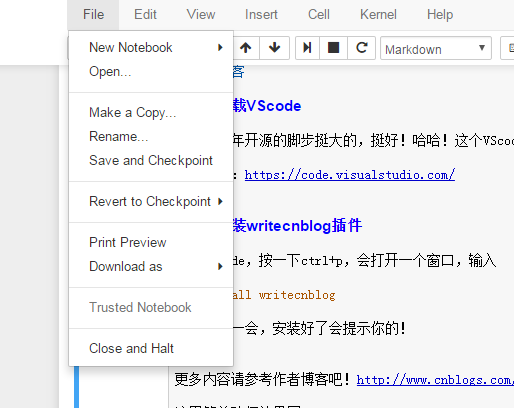The height and width of the screenshot is (408, 514).
Task: Choose Rename... in the File menu
Action: tap(151, 136)
